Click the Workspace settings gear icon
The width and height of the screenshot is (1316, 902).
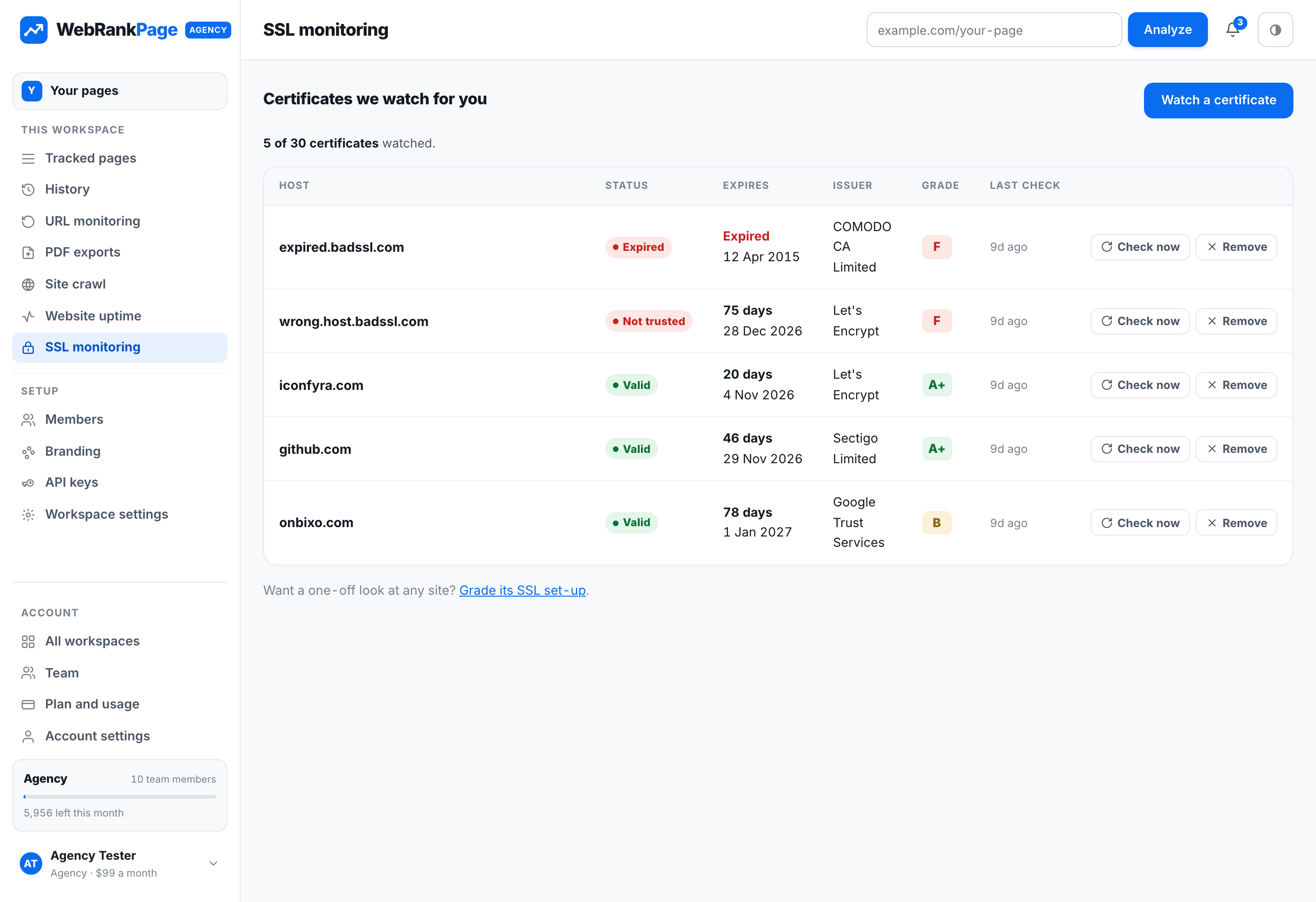pyautogui.click(x=28, y=514)
